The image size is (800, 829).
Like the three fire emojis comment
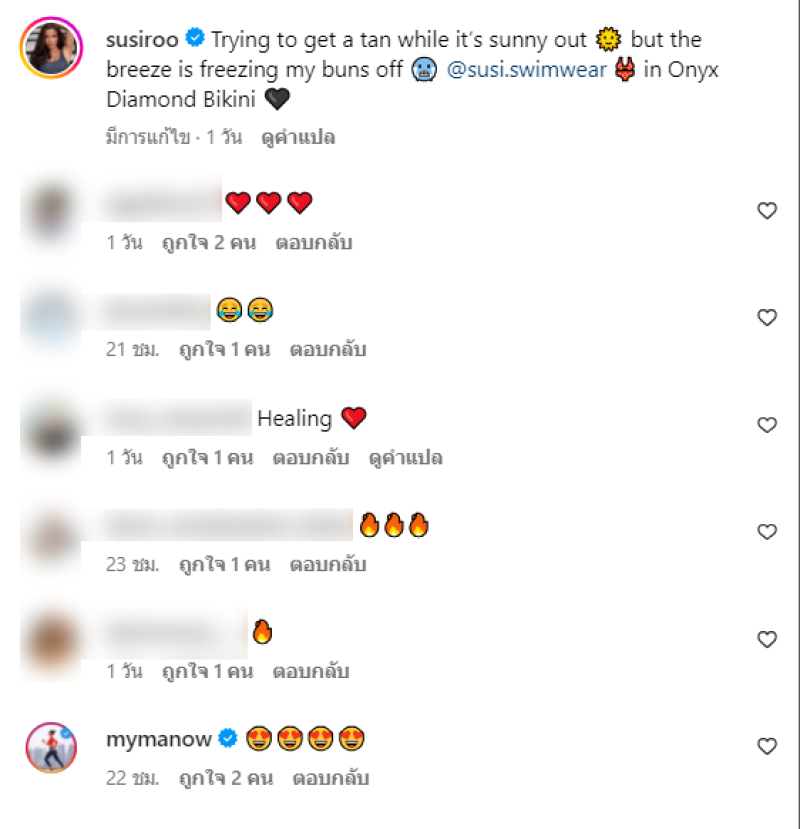click(x=767, y=531)
